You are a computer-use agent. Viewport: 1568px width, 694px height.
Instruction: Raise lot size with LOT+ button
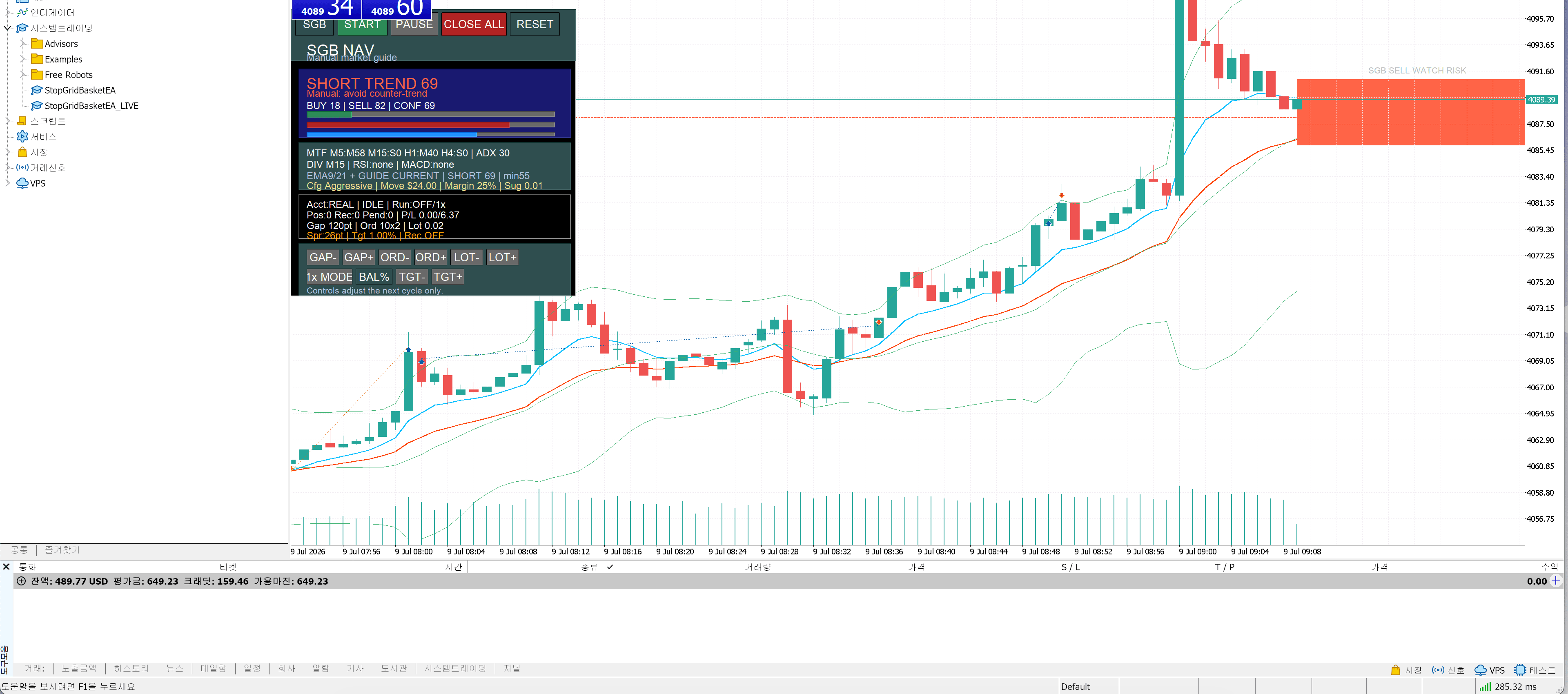(x=502, y=258)
